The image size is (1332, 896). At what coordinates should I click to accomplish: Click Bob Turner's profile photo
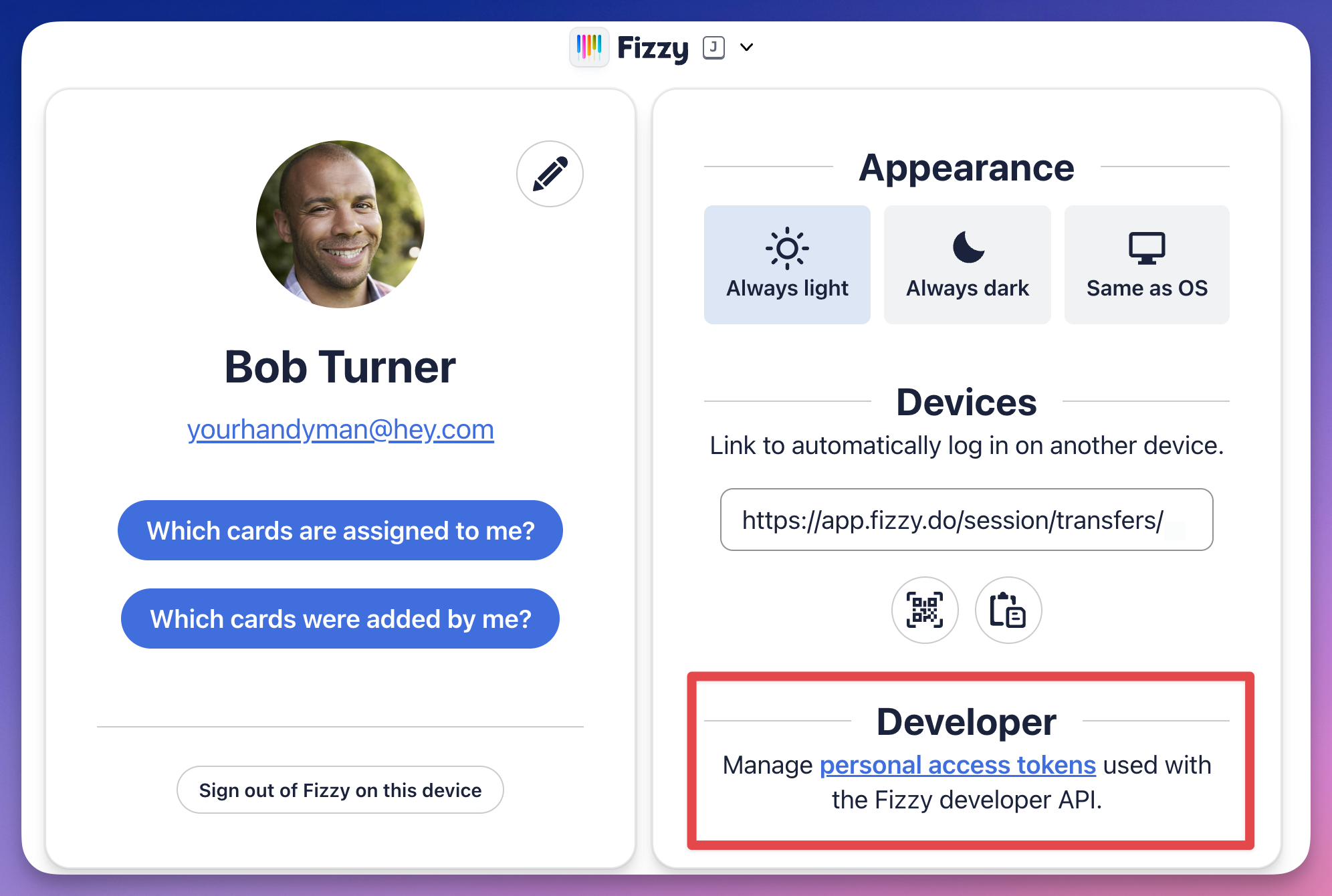click(x=340, y=225)
